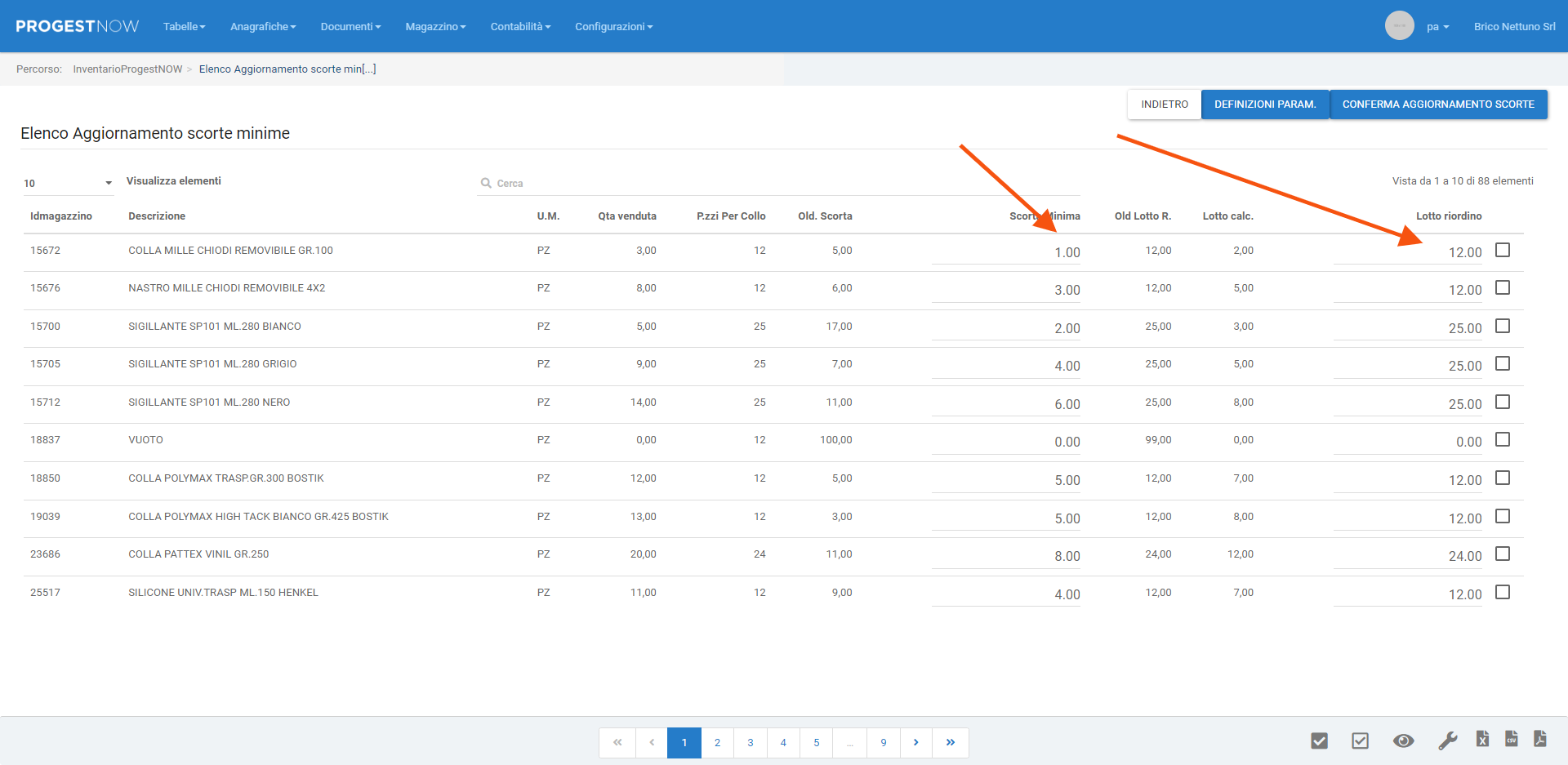Tick checkbox for COLLA MILLE CHIODI row

click(1503, 250)
